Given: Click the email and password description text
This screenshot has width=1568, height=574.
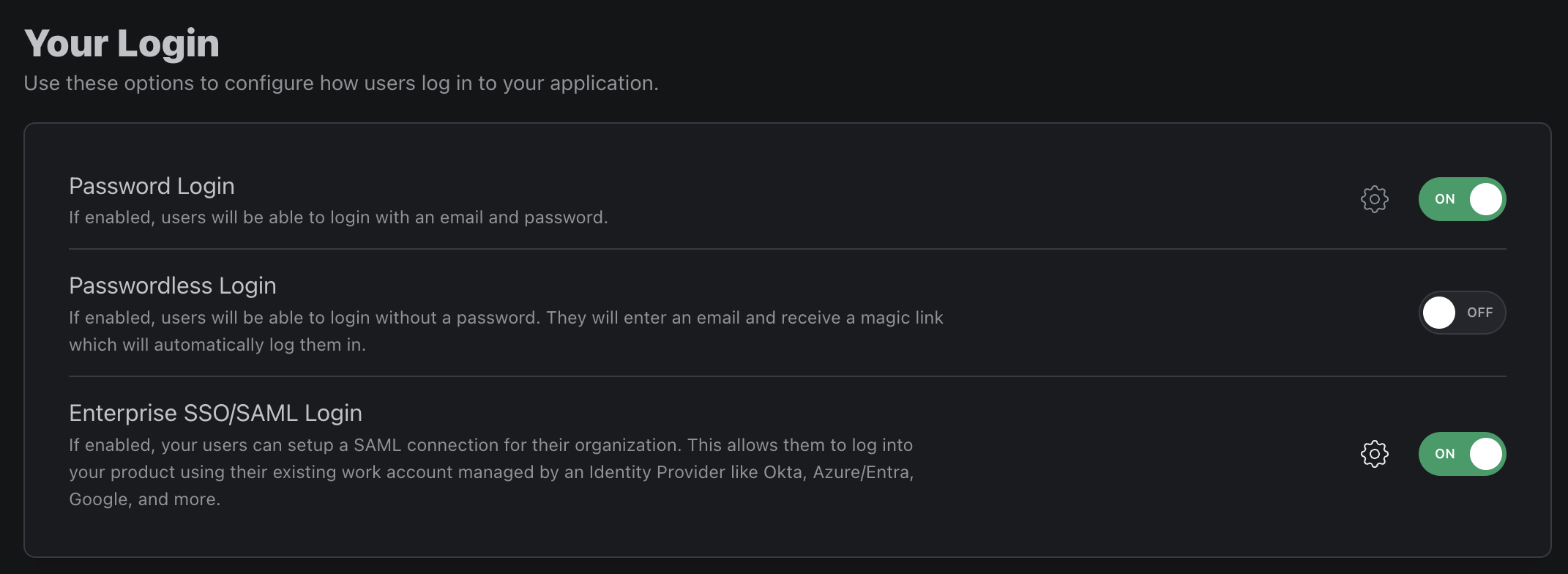Looking at the screenshot, I should tap(338, 217).
